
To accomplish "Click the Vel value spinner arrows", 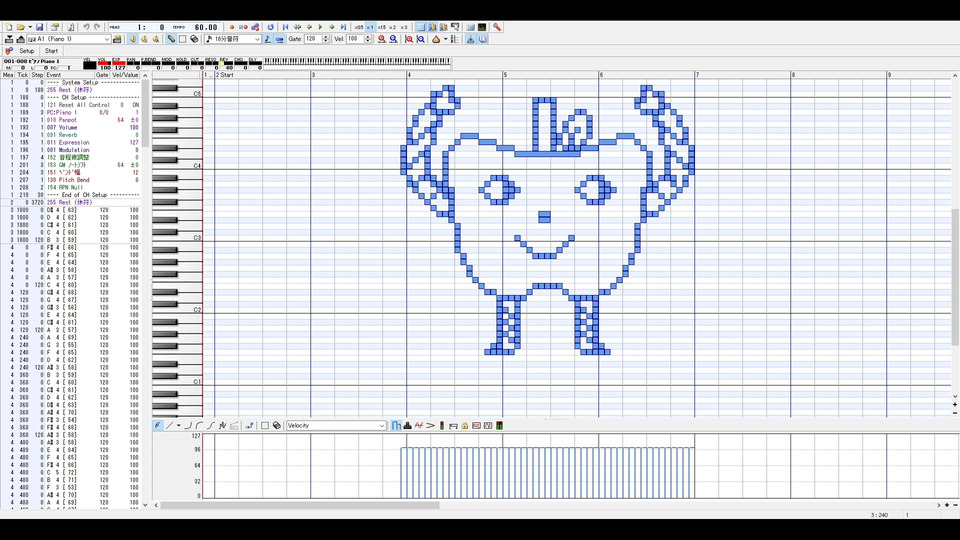I will [368, 39].
